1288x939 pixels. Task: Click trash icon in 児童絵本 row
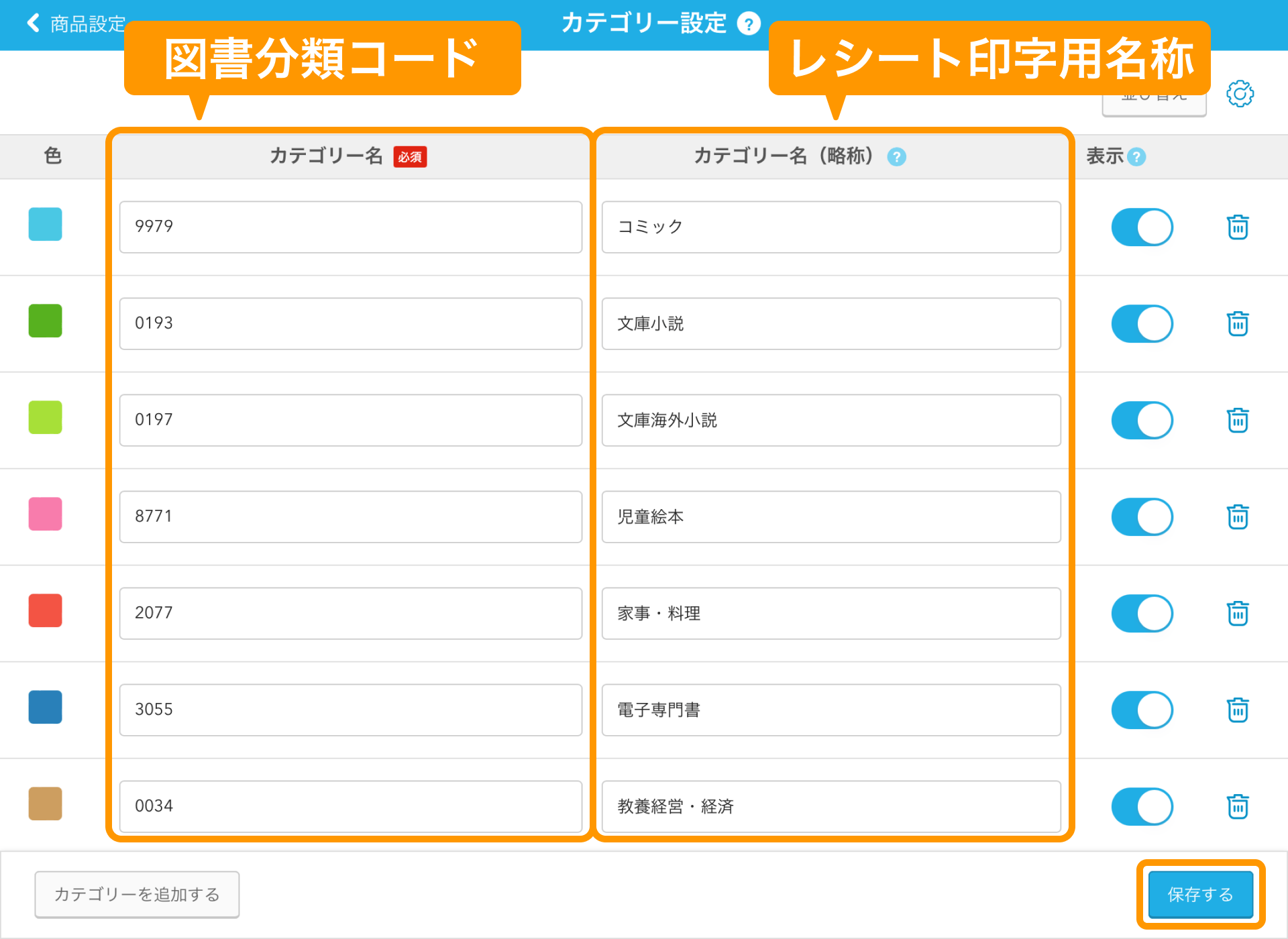[1238, 516]
